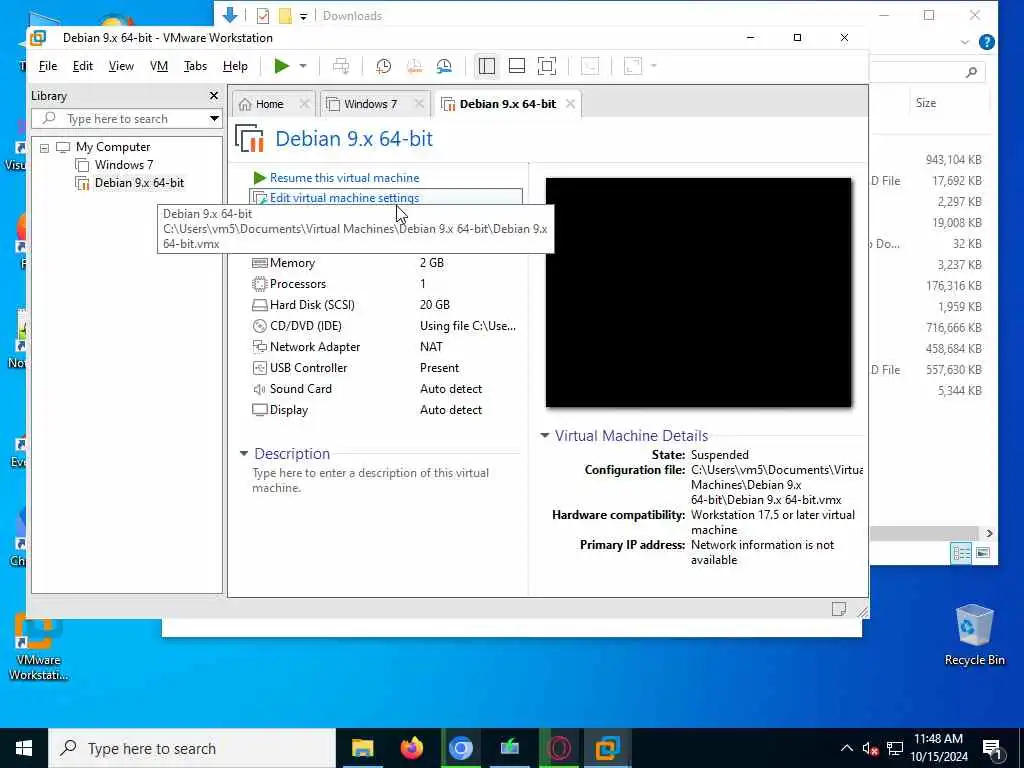This screenshot has height=768, width=1024.
Task: Click the Sound Card device row
Action: coord(385,389)
